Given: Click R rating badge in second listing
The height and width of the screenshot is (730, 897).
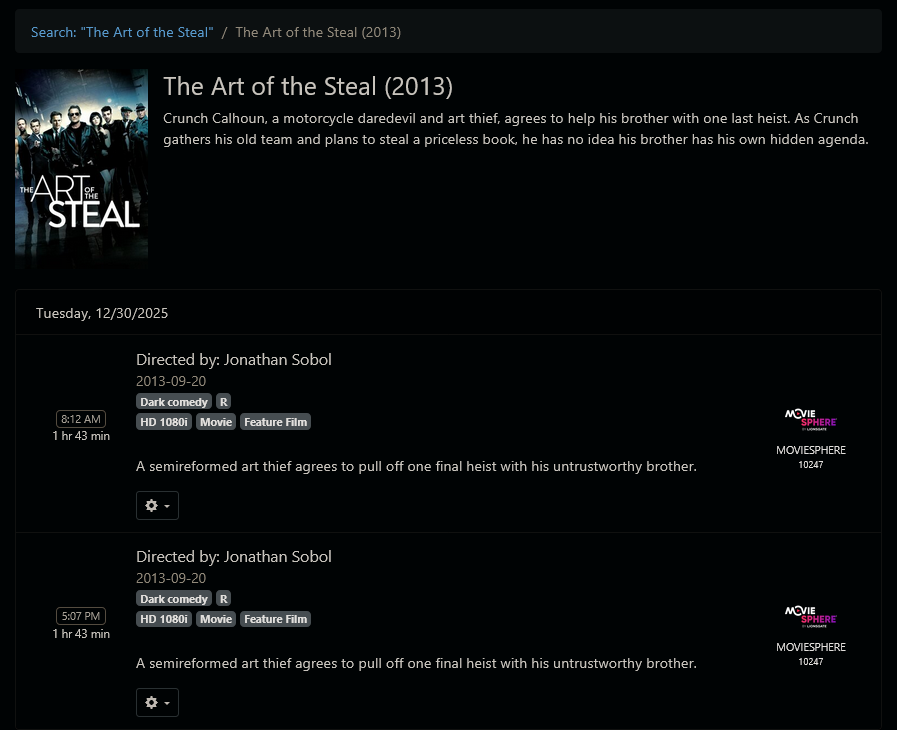Looking at the screenshot, I should pyautogui.click(x=224, y=599).
